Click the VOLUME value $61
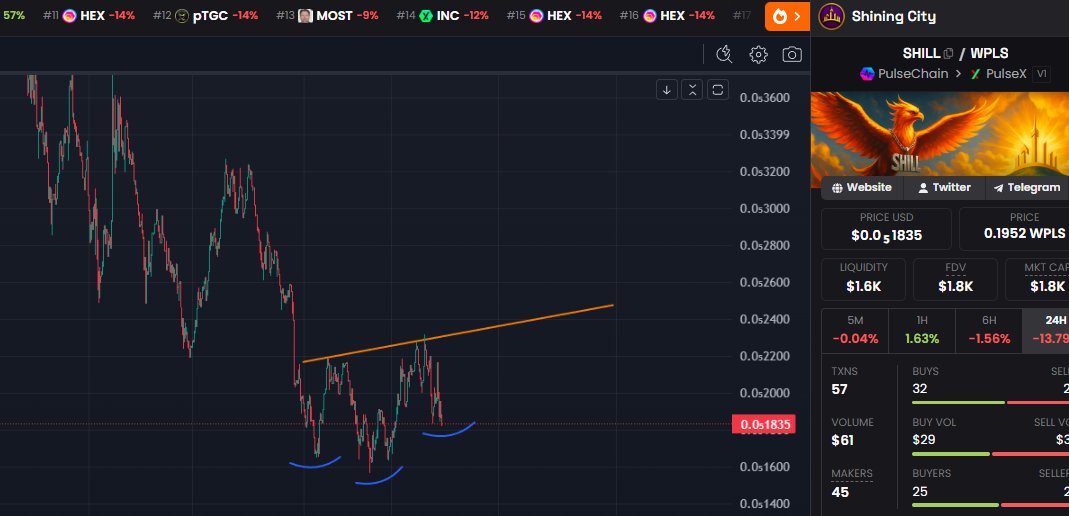This screenshot has height=516, width=1069. pos(843,440)
